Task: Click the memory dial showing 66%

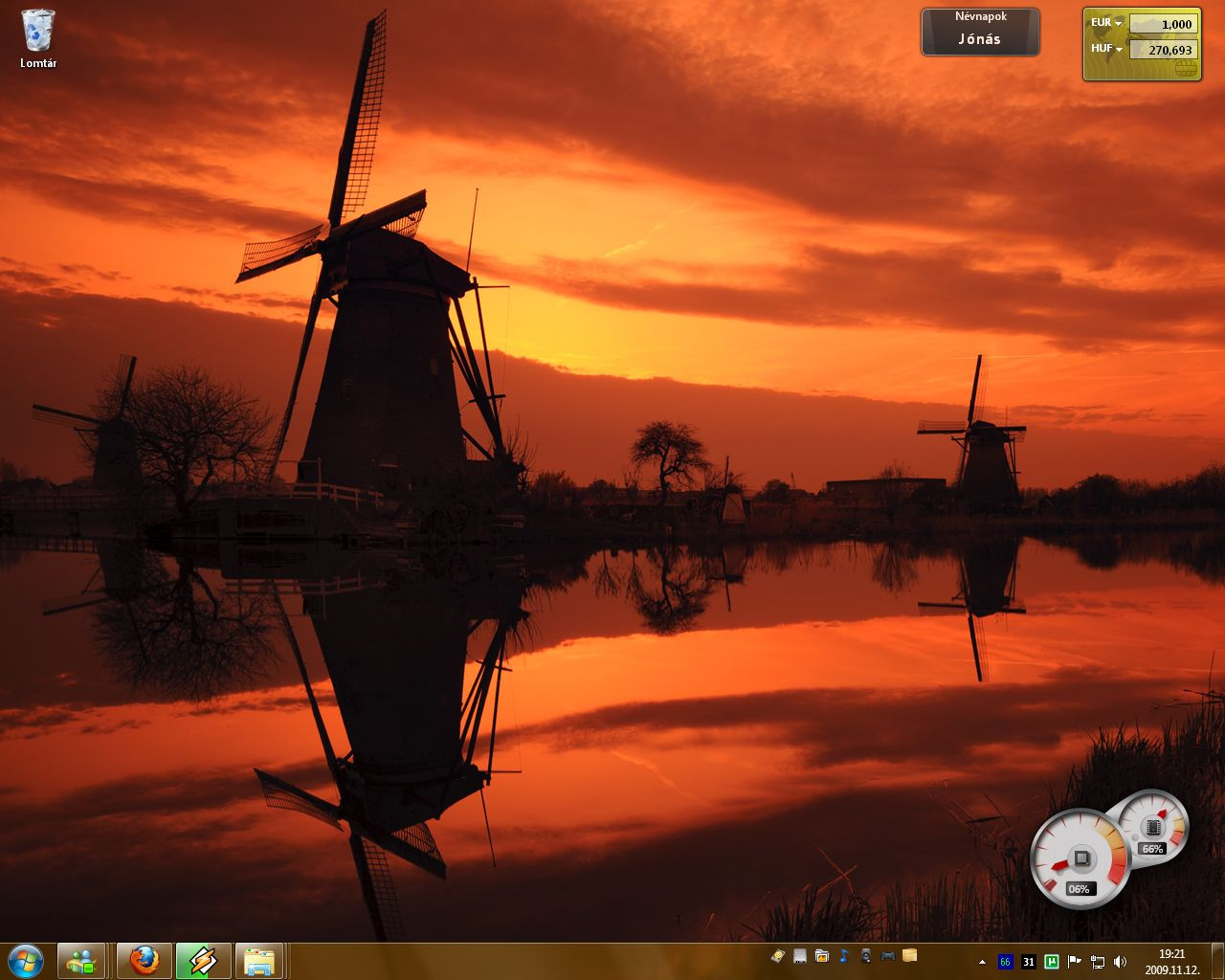Action: [1152, 828]
